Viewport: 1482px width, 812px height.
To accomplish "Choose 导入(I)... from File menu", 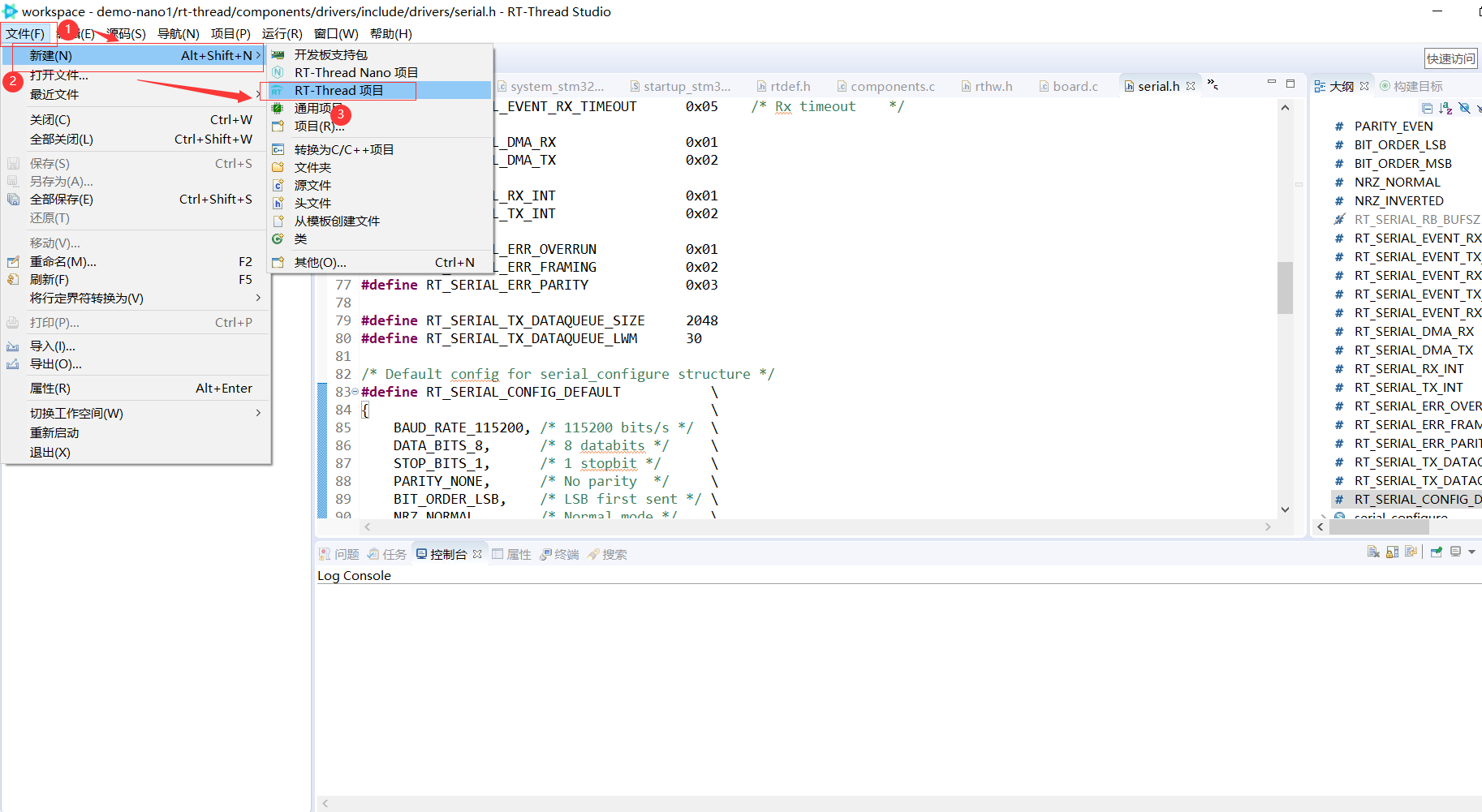I will click(x=136, y=346).
